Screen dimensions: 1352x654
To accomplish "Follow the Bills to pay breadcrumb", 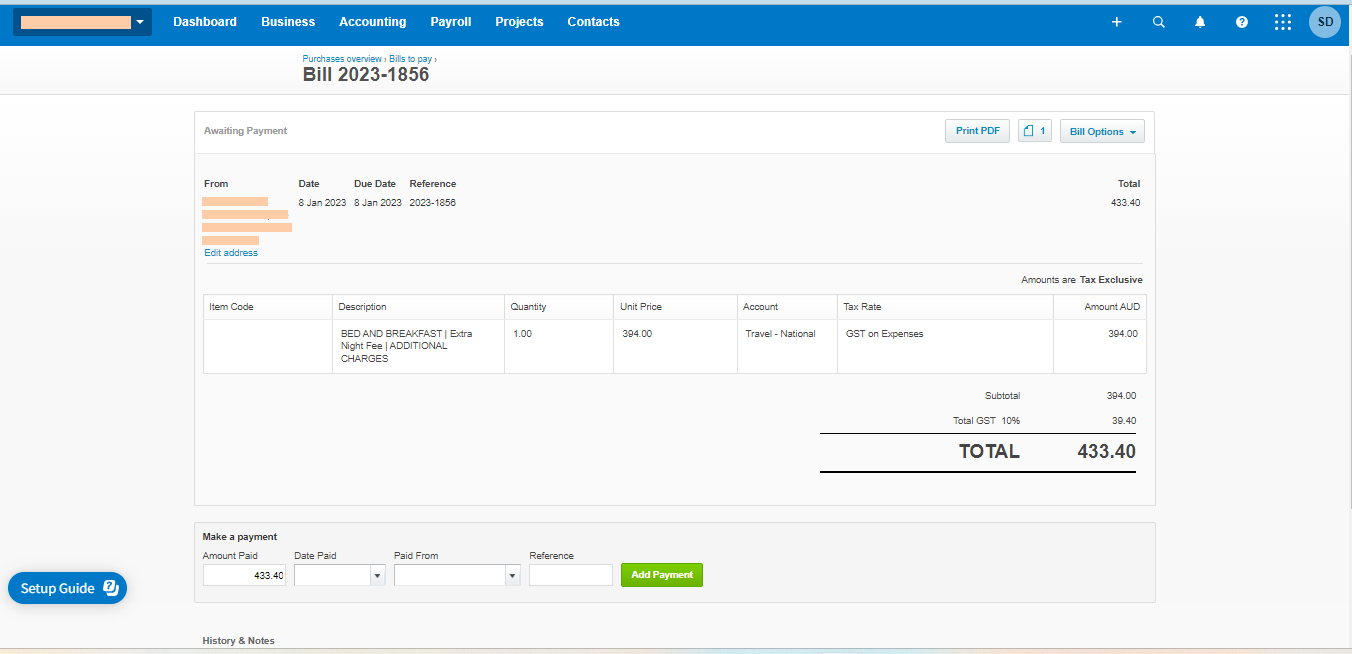I will click(x=410, y=59).
